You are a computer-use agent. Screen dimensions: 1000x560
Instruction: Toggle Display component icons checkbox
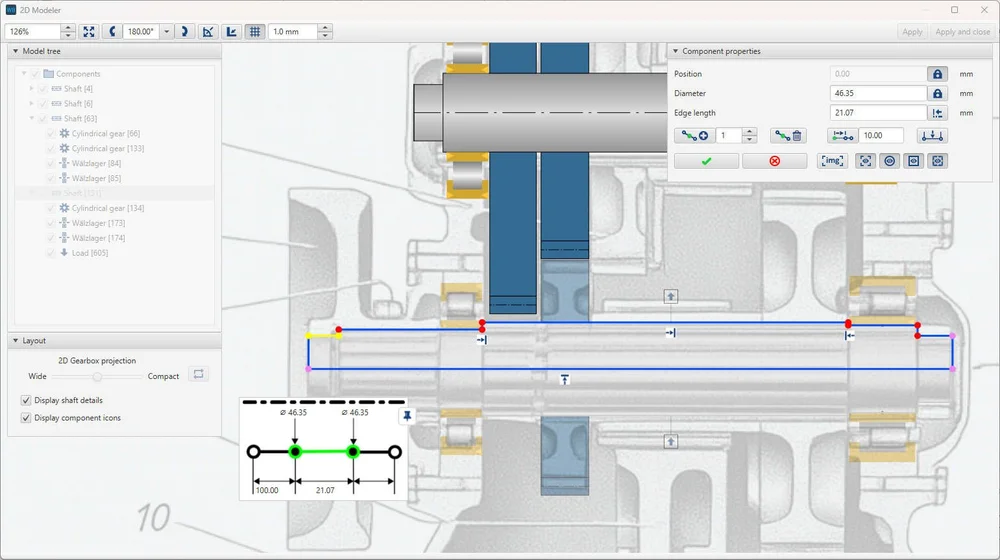point(26,418)
